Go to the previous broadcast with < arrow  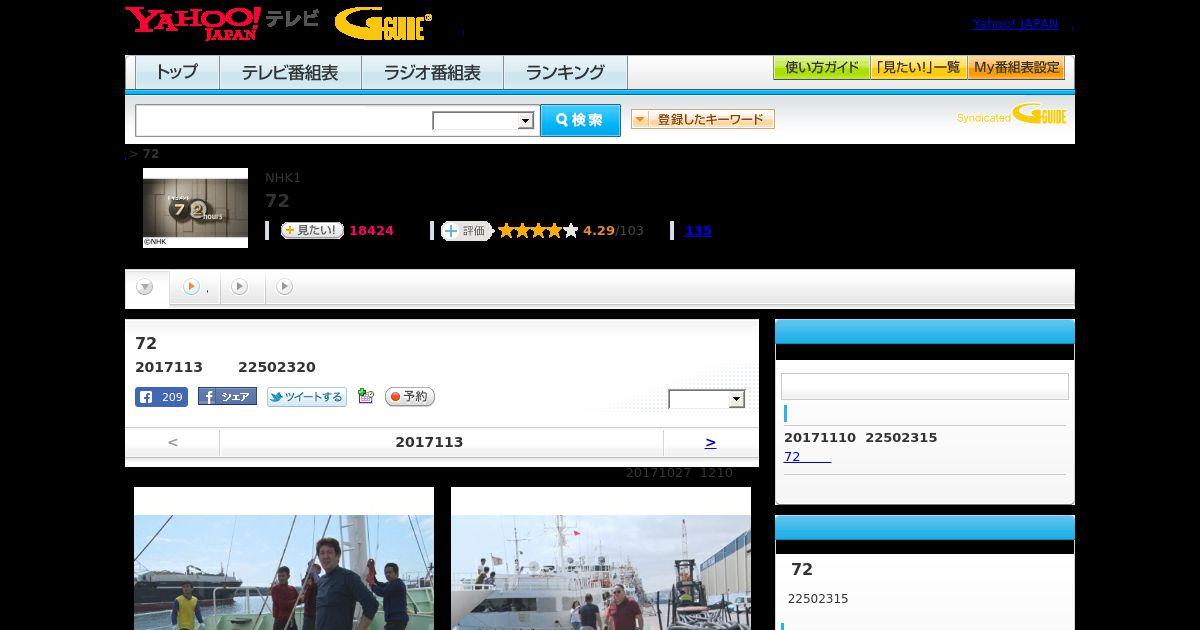[x=173, y=442]
